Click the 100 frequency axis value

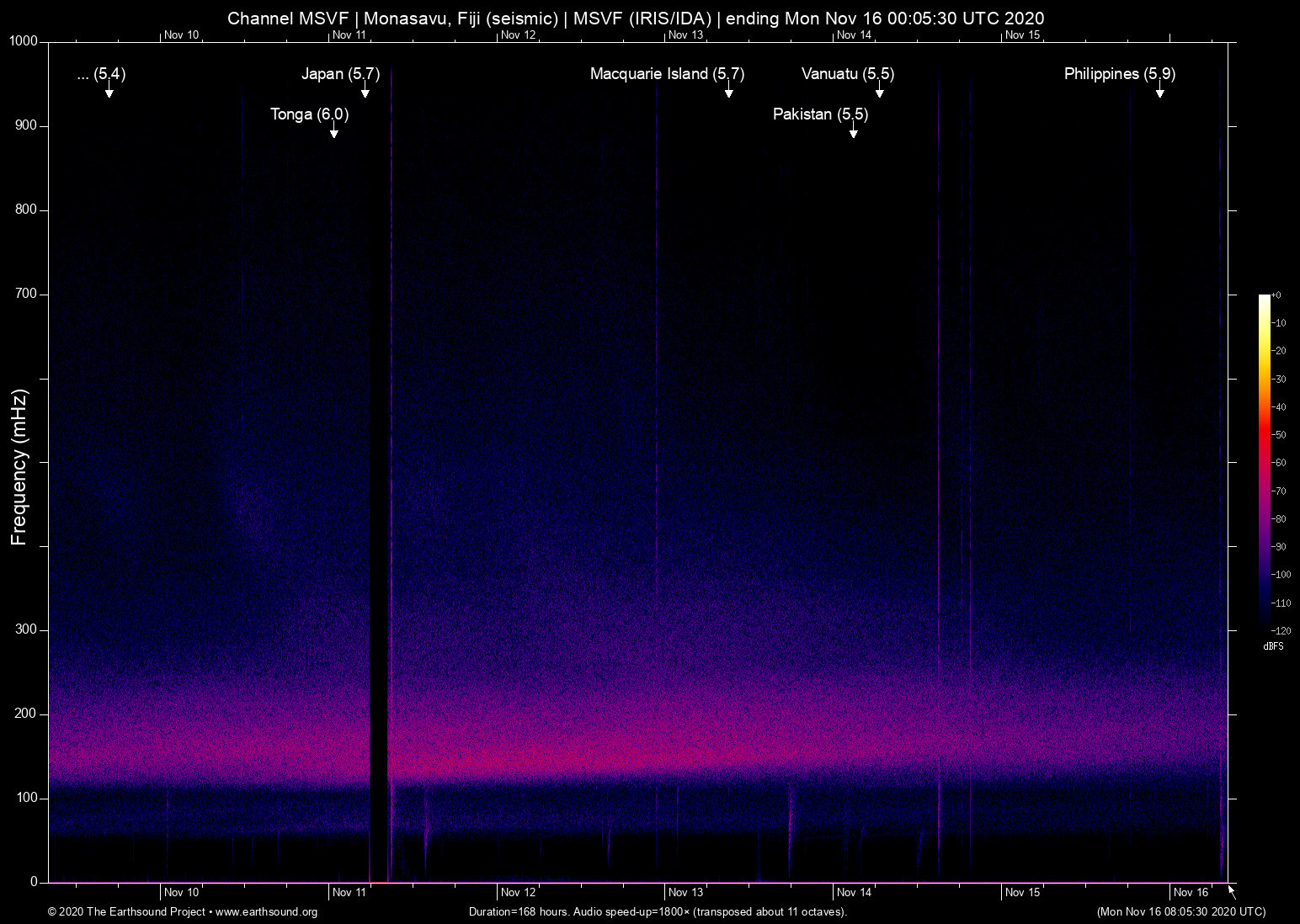pyautogui.click(x=26, y=798)
